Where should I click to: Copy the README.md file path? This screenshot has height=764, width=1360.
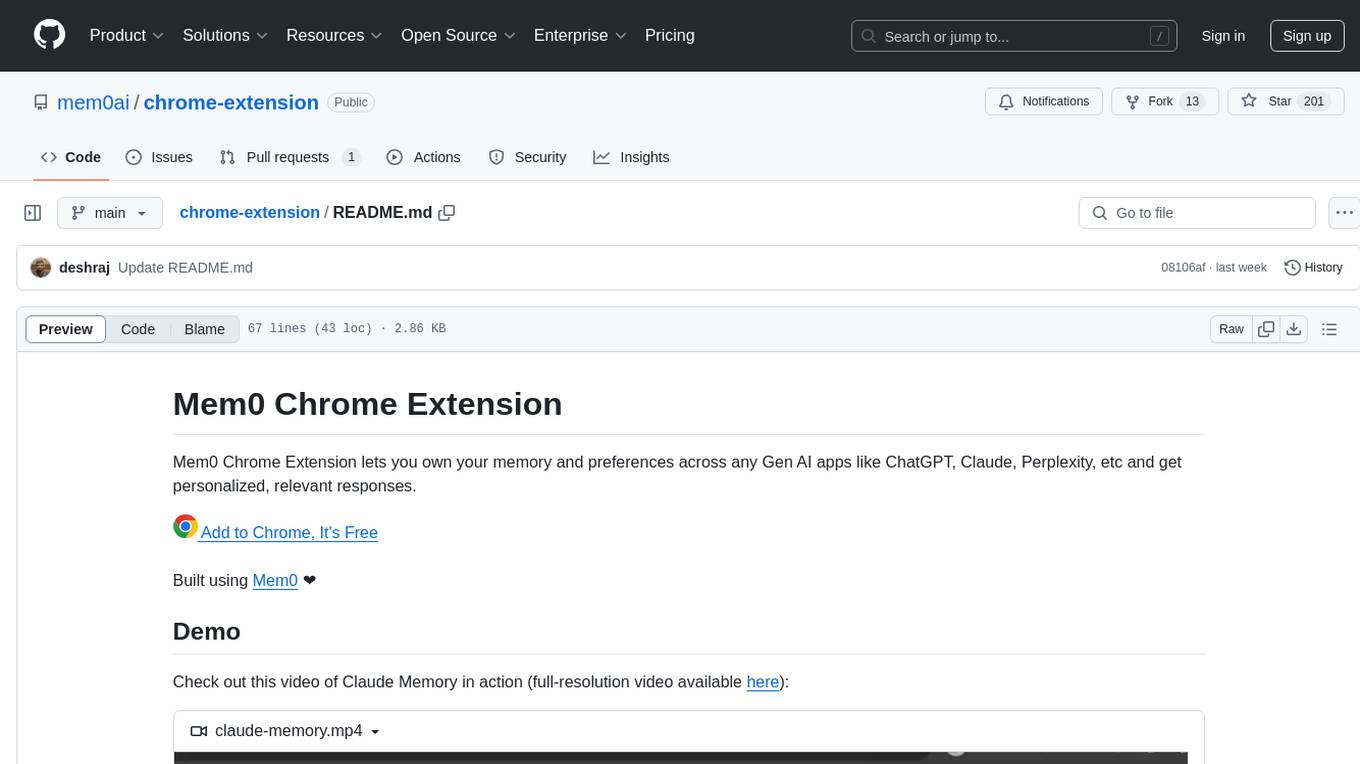[447, 213]
